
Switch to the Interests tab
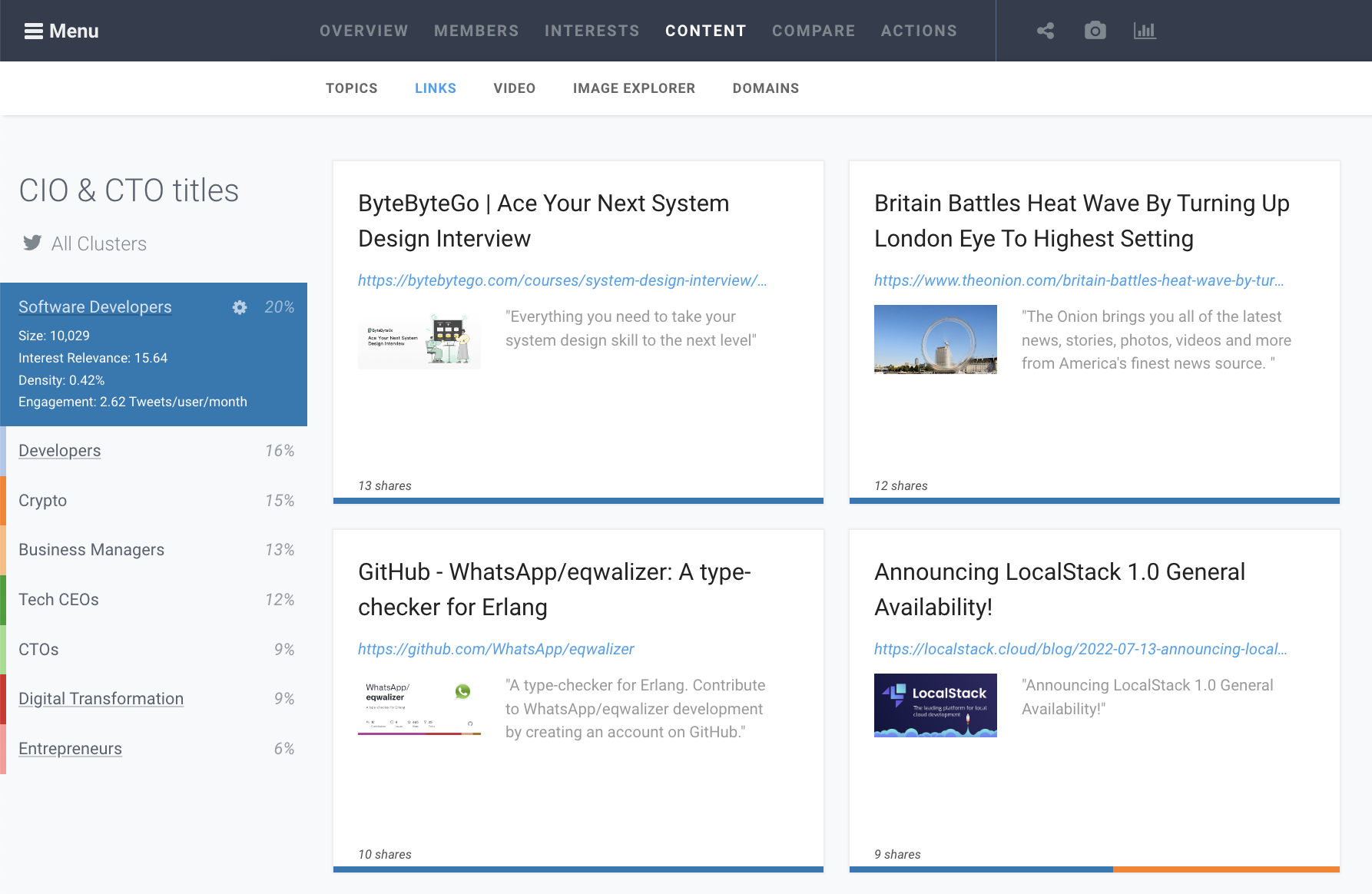(x=592, y=31)
